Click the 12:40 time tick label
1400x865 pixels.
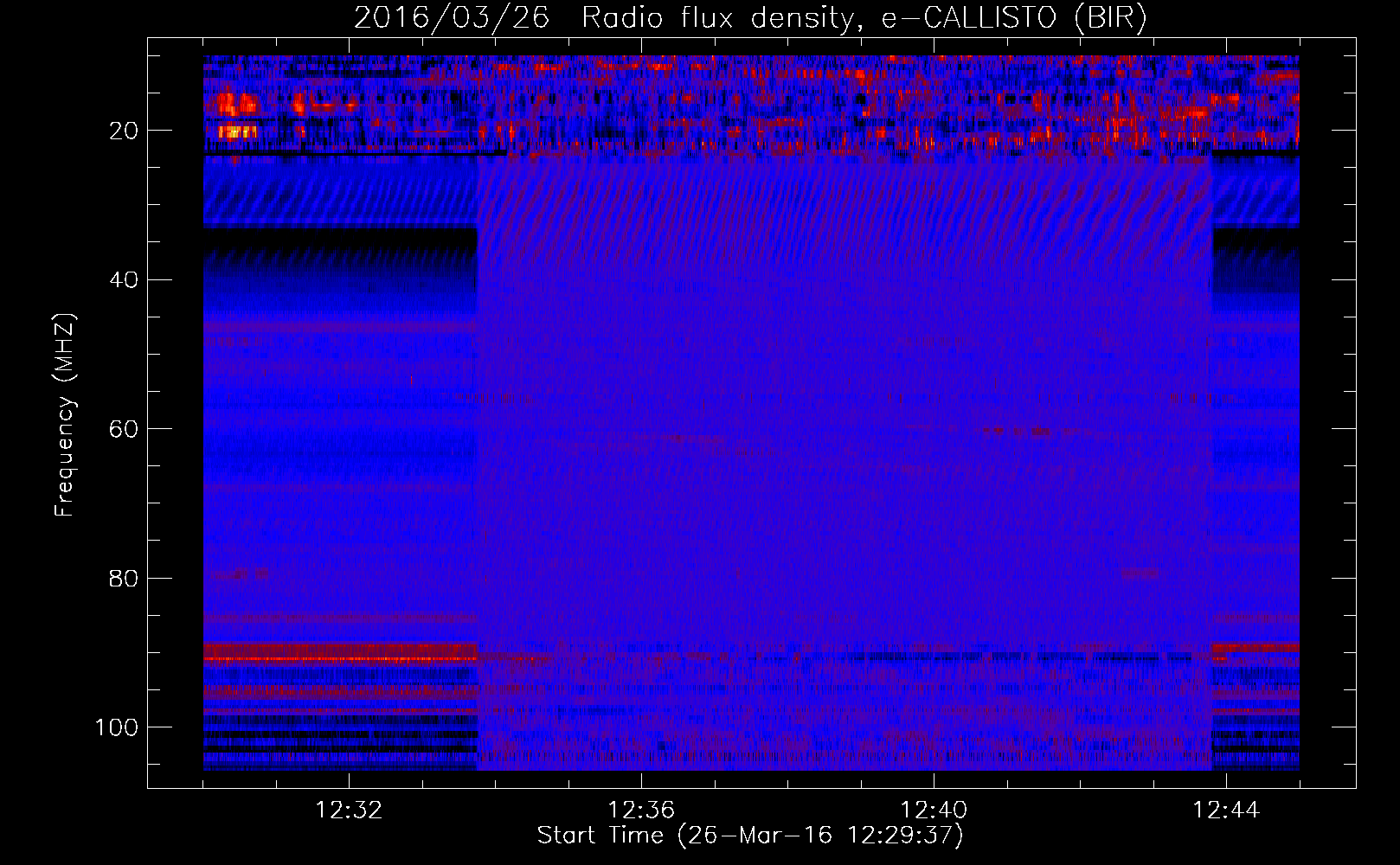tap(934, 810)
